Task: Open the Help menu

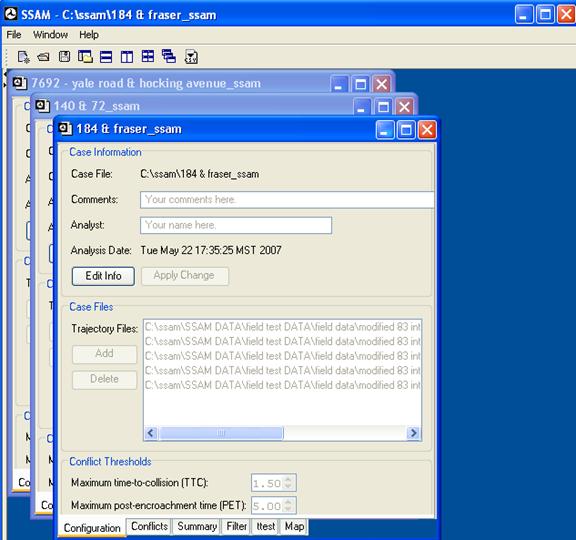Action: point(89,35)
